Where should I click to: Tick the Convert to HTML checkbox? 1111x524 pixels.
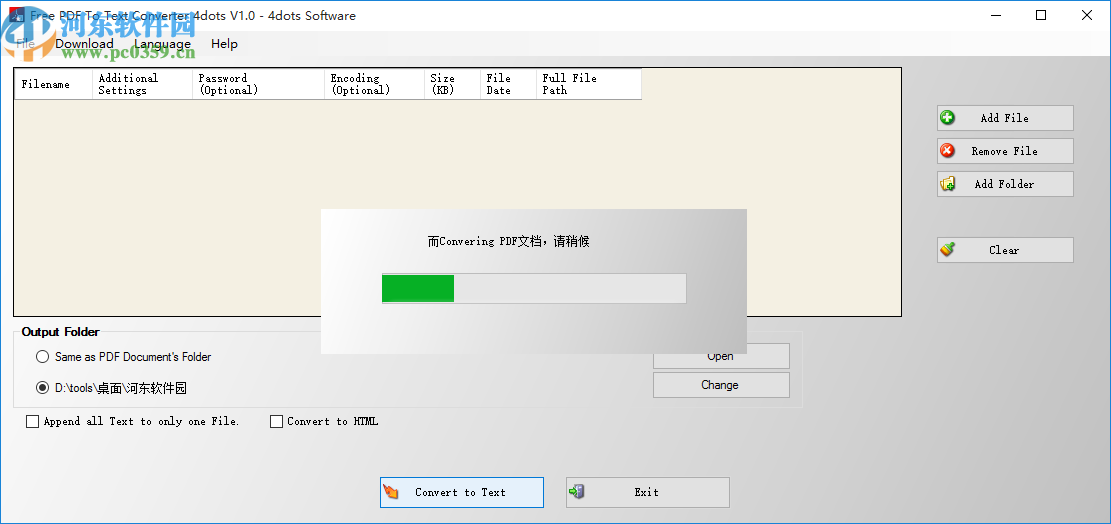pyautogui.click(x=276, y=421)
